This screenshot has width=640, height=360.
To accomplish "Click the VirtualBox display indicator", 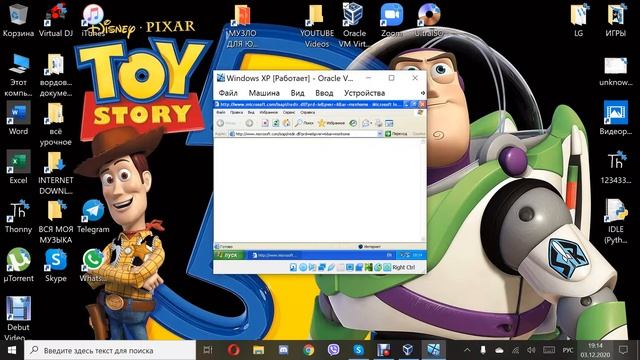I will pos(350,267).
